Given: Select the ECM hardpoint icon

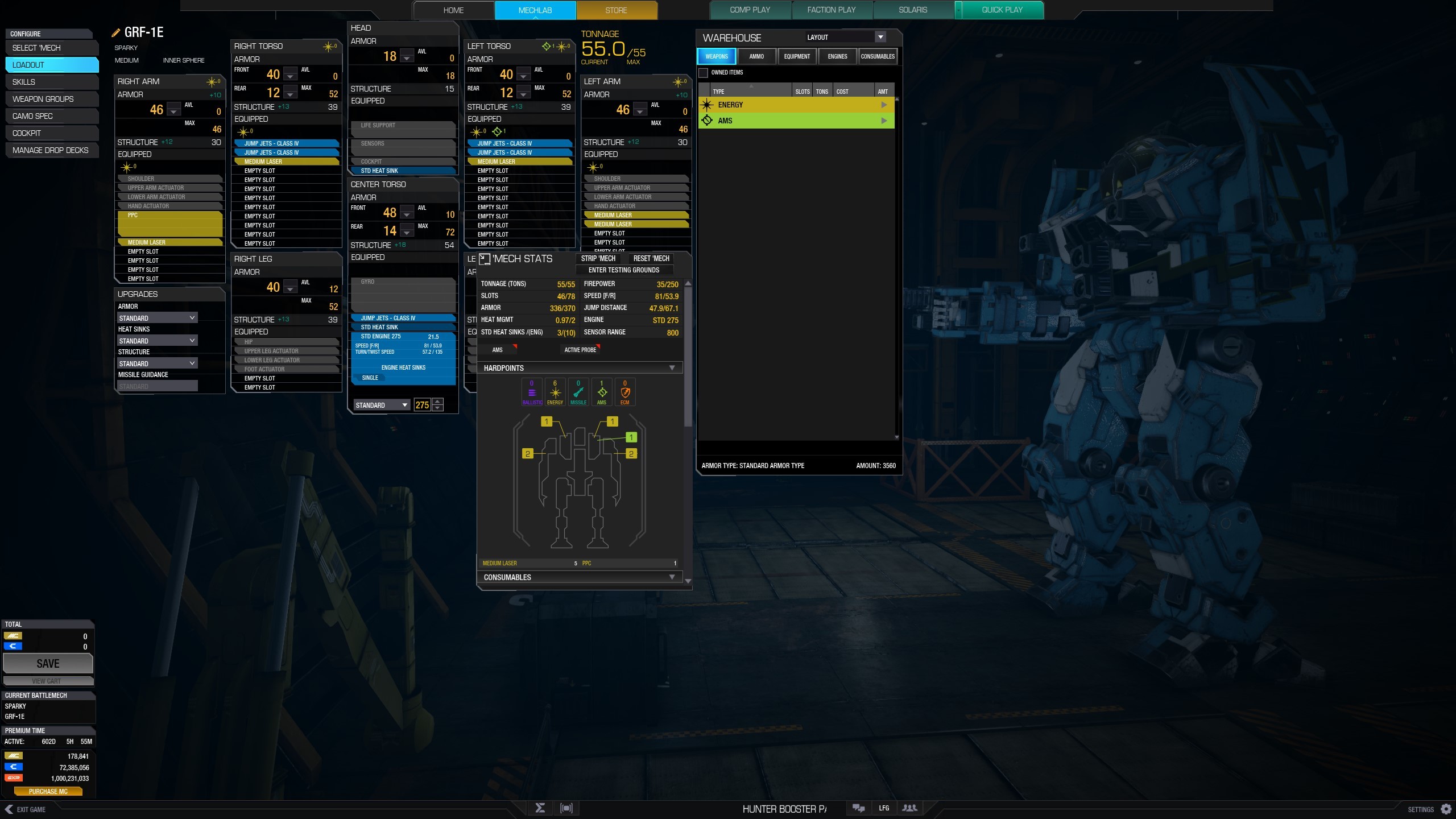Looking at the screenshot, I should (625, 391).
